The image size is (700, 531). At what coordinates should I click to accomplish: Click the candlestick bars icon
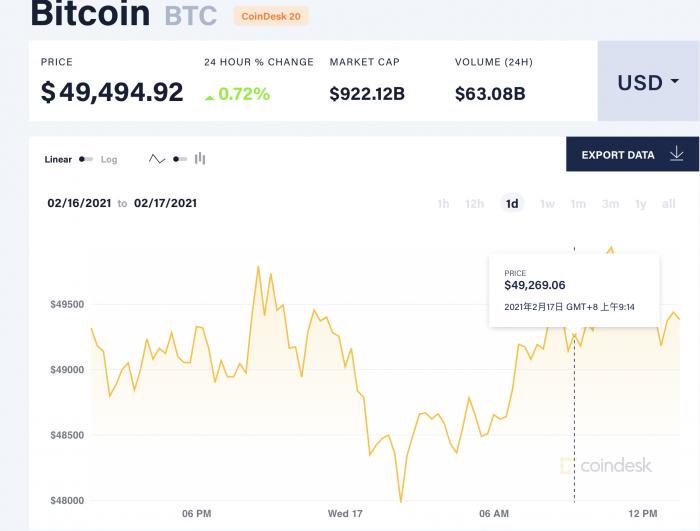(200, 158)
